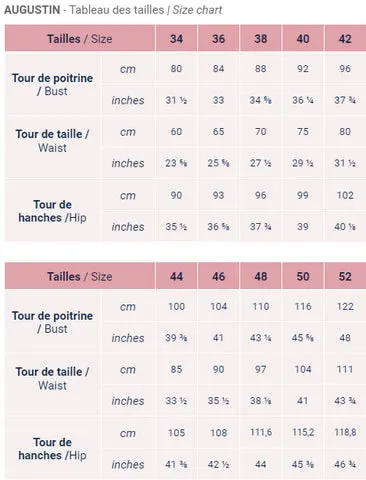Click Tour de hanches / Hip label in top table
The height and width of the screenshot is (480, 366).
(52, 211)
